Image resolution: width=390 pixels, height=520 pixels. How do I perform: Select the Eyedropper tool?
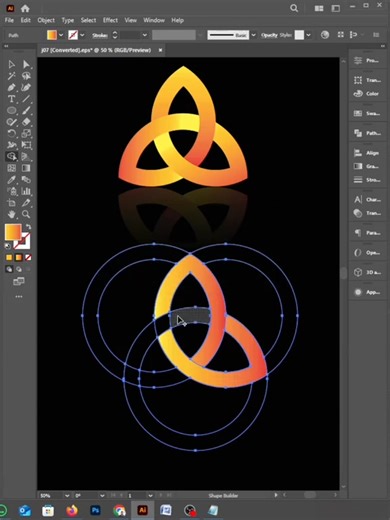point(12,180)
